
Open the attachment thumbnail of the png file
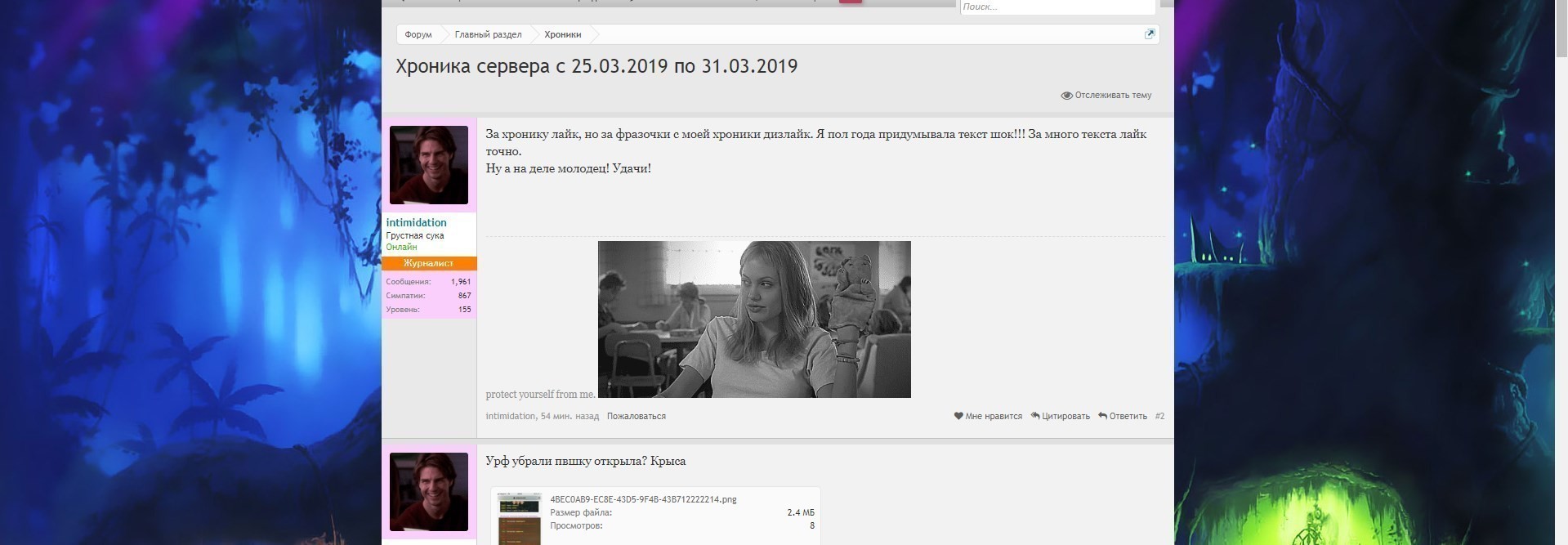(x=520, y=519)
